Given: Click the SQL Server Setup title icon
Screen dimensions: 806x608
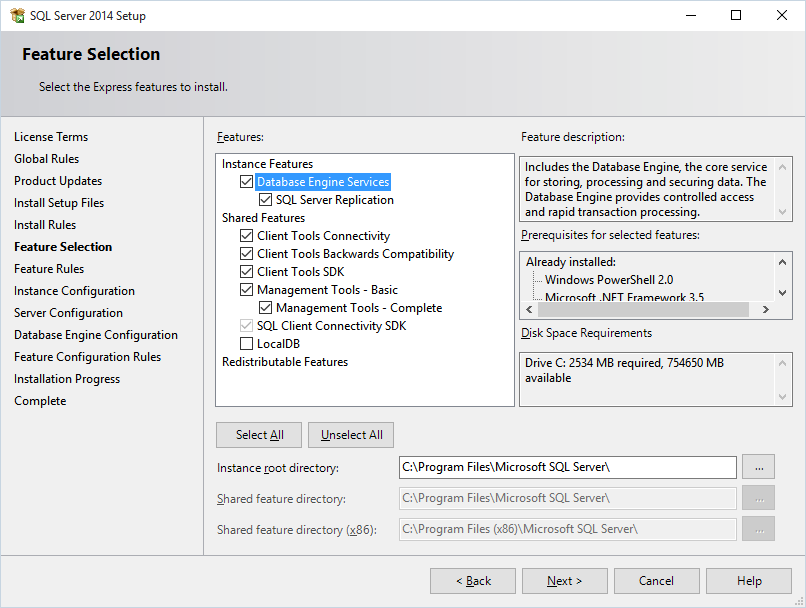Looking at the screenshot, I should coord(17,15).
